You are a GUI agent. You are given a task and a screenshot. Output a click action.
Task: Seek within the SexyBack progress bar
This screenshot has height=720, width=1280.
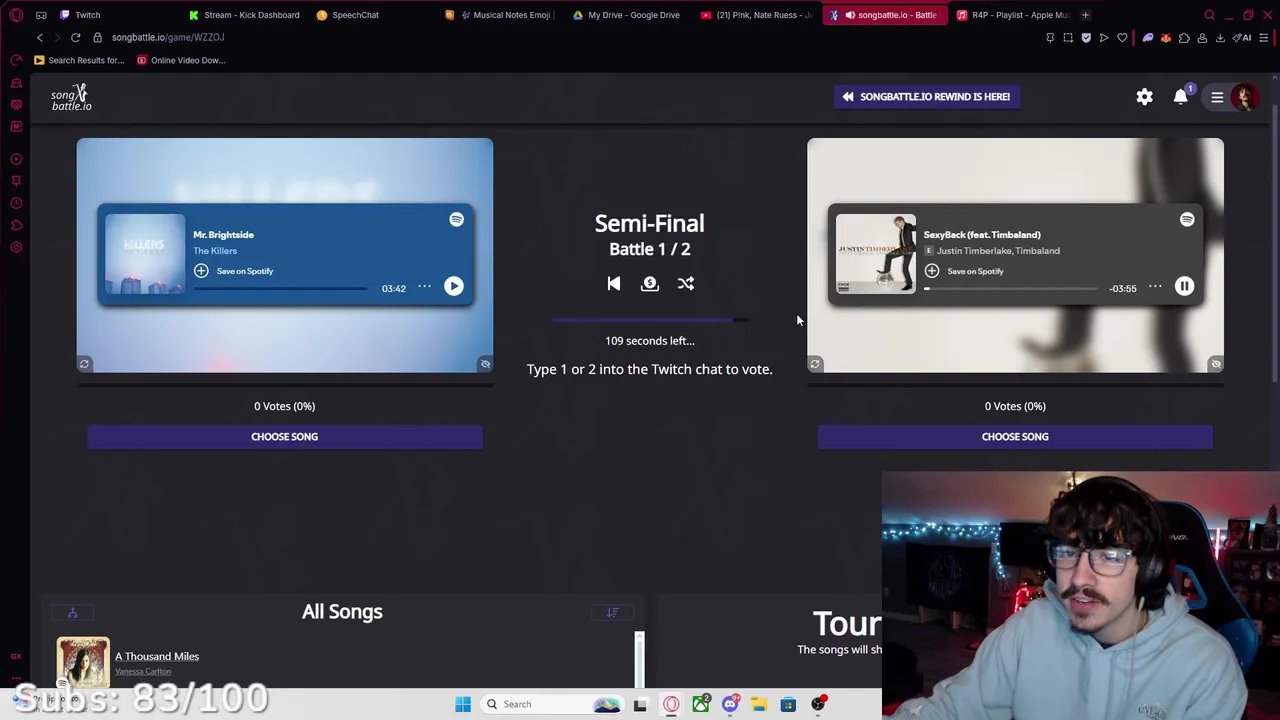(x=1011, y=288)
